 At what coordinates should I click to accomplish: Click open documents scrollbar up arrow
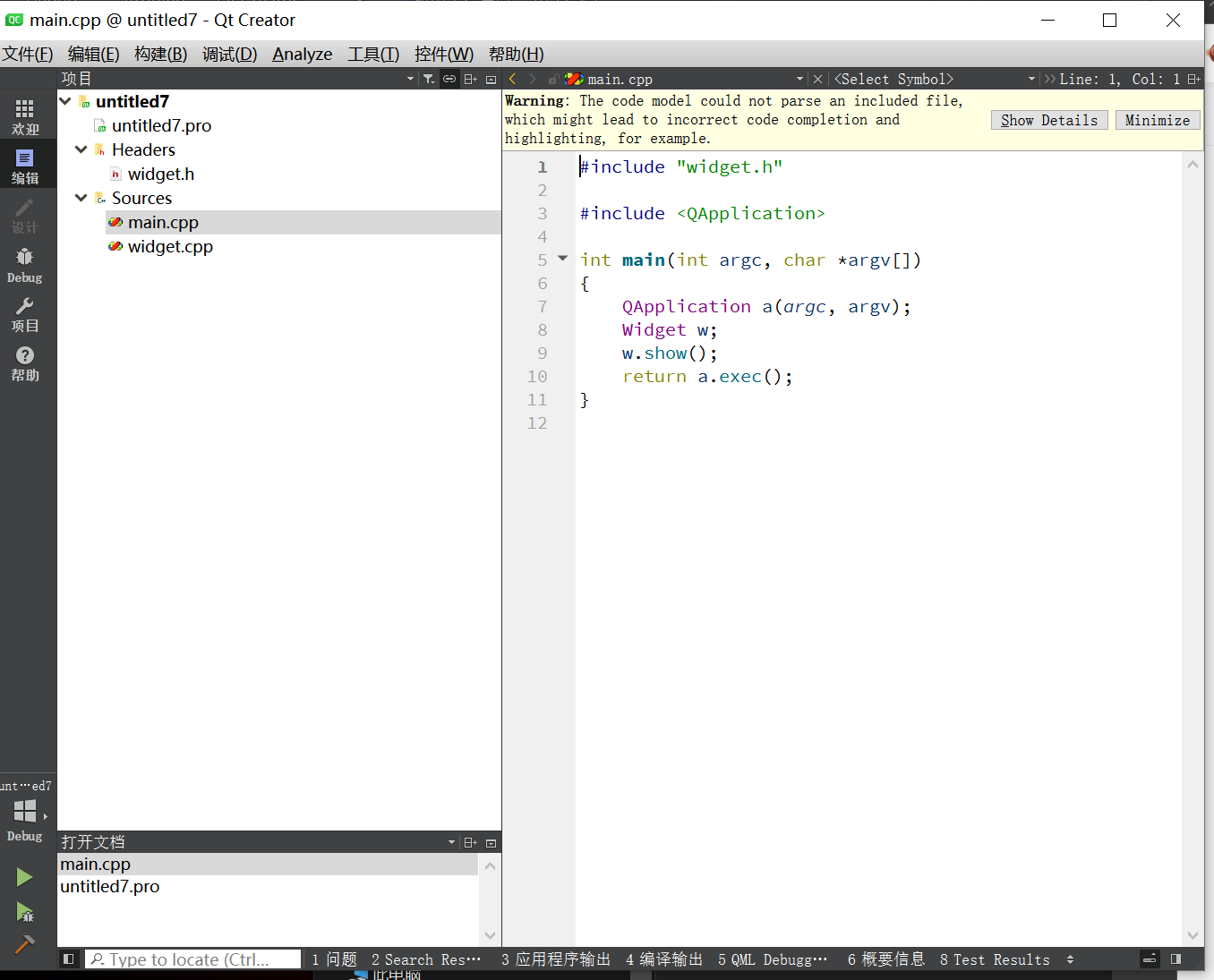pos(490,865)
